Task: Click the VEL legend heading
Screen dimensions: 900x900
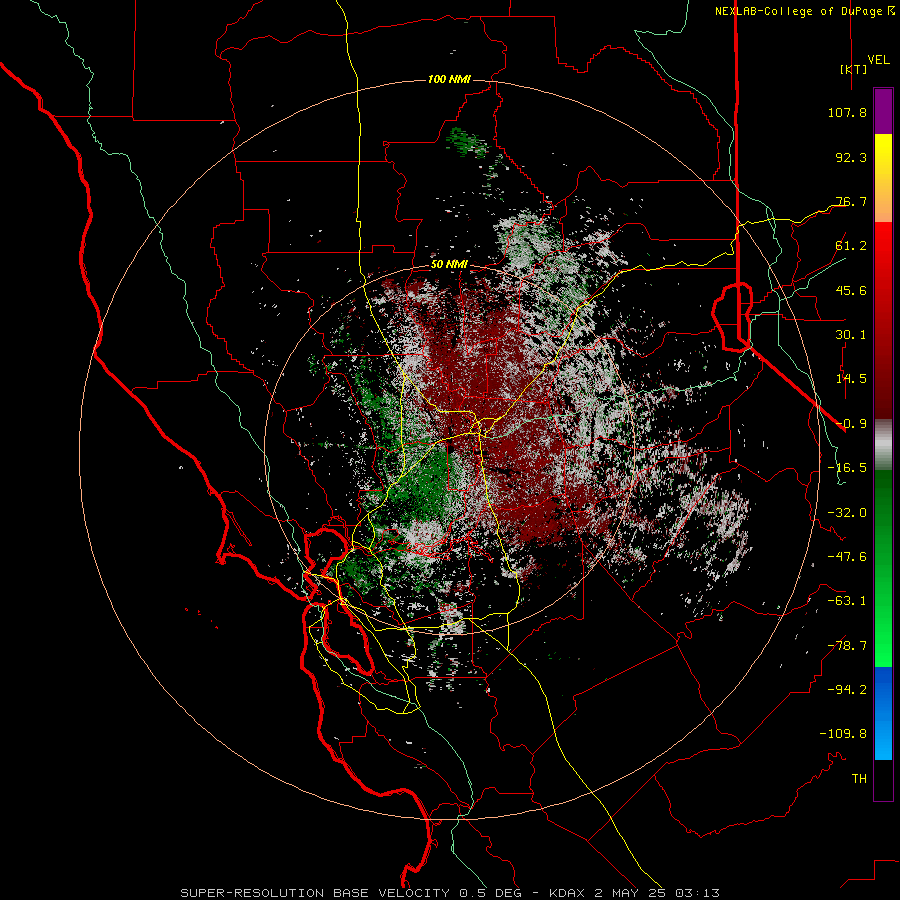Action: pyautogui.click(x=878, y=59)
